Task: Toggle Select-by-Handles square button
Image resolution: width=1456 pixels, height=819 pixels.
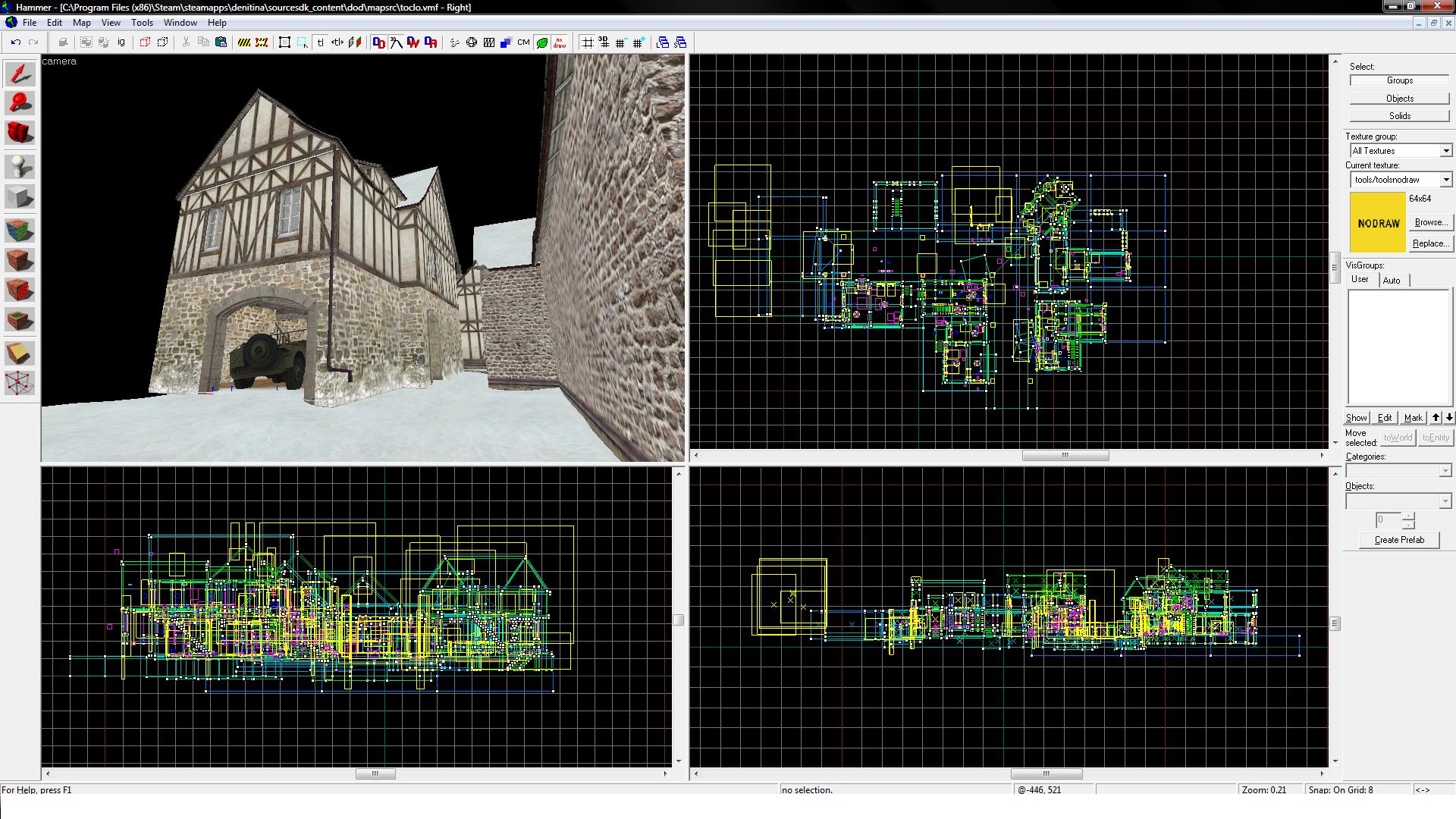Action: point(284,42)
